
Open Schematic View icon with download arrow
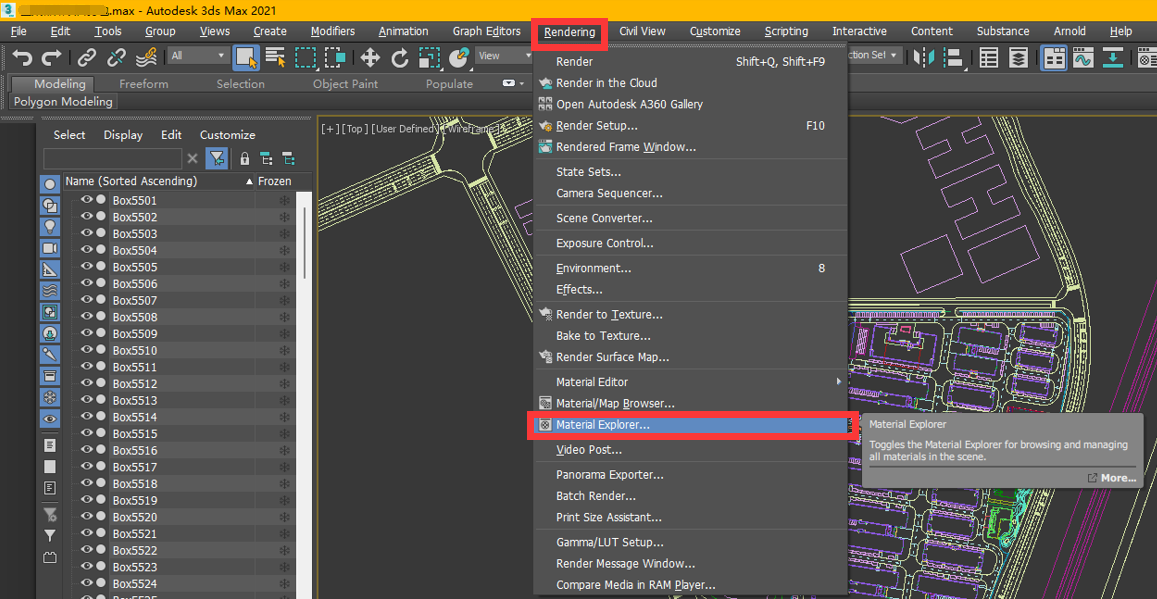pyautogui.click(x=1113, y=56)
